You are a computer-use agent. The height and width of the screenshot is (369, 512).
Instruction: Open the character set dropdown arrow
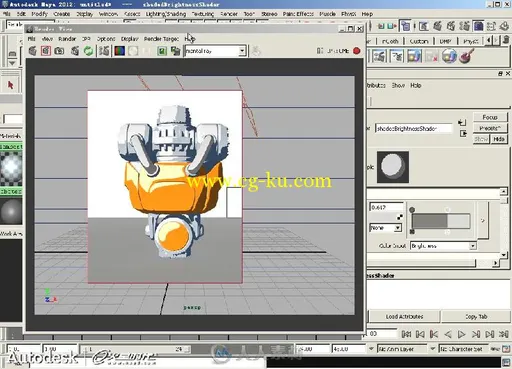point(432,349)
